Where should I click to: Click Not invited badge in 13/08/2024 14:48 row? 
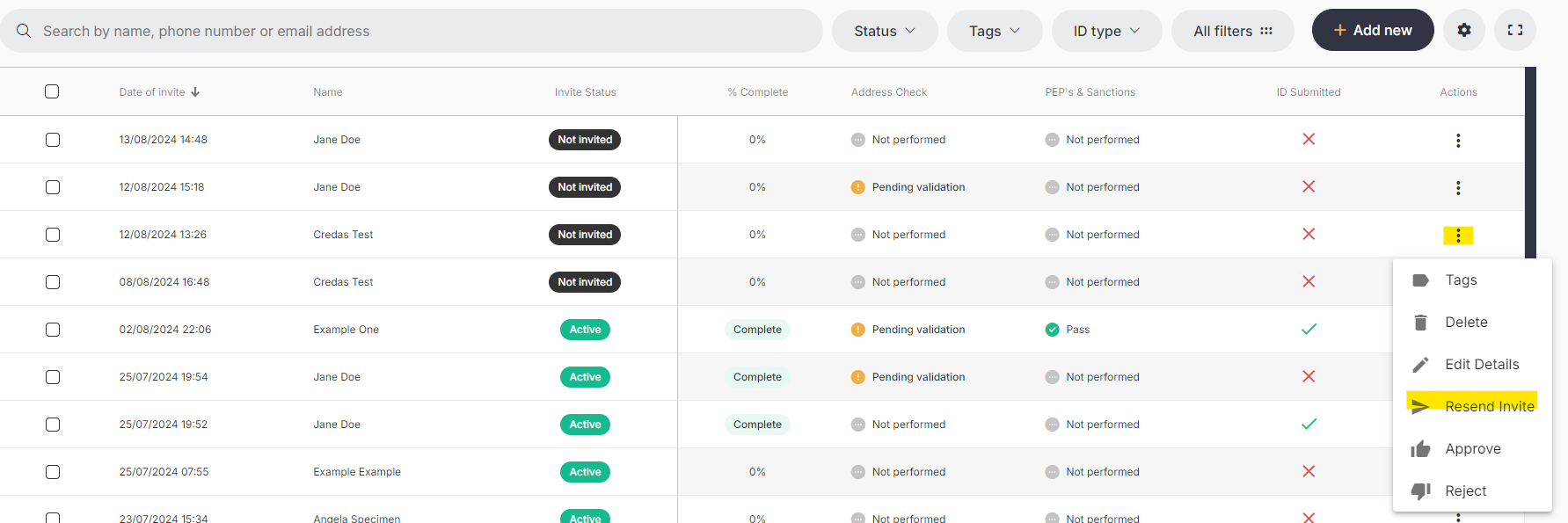(585, 140)
